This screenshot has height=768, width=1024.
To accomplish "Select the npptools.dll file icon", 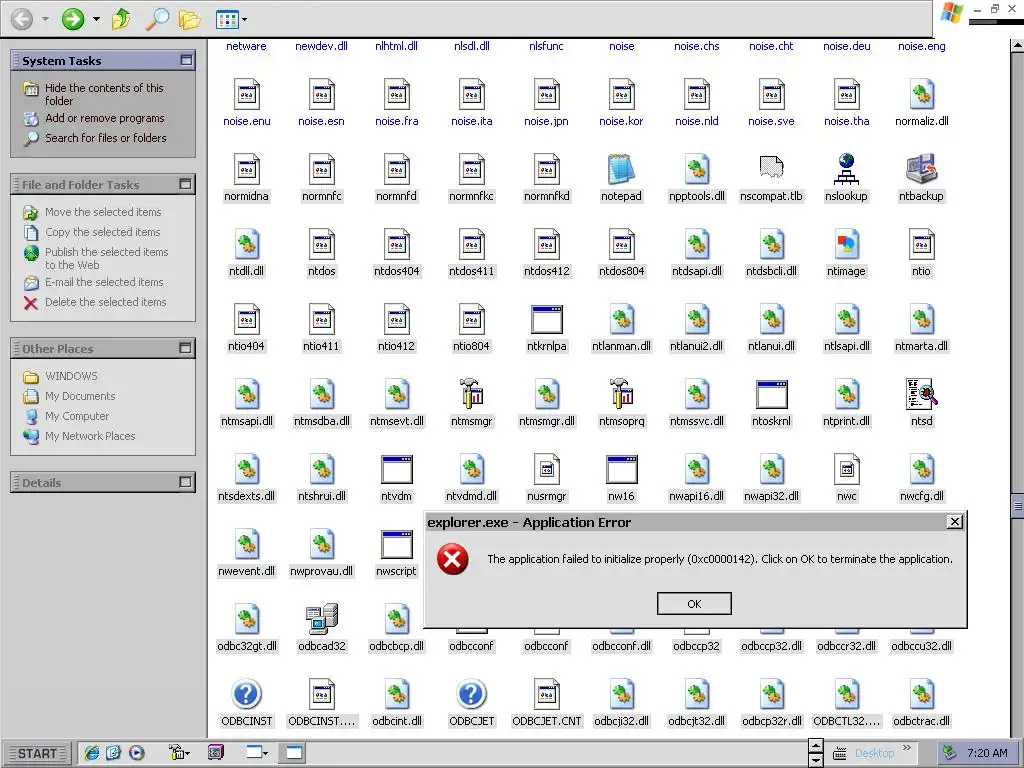I will (696, 169).
